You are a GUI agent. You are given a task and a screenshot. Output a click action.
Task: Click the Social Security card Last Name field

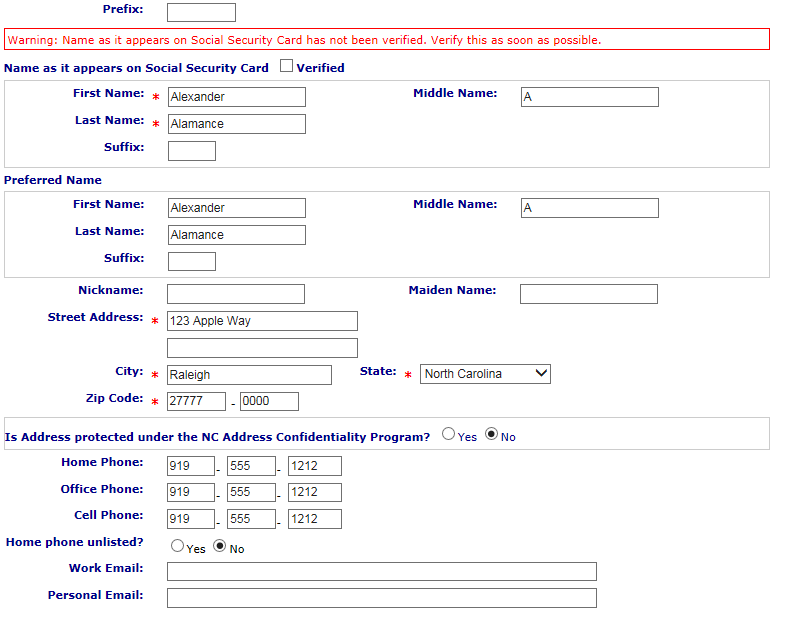[x=236, y=124]
